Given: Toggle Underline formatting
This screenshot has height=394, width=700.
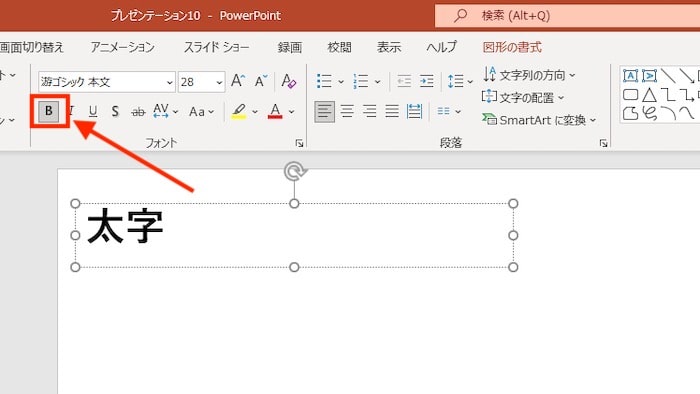Looking at the screenshot, I should pos(93,111).
